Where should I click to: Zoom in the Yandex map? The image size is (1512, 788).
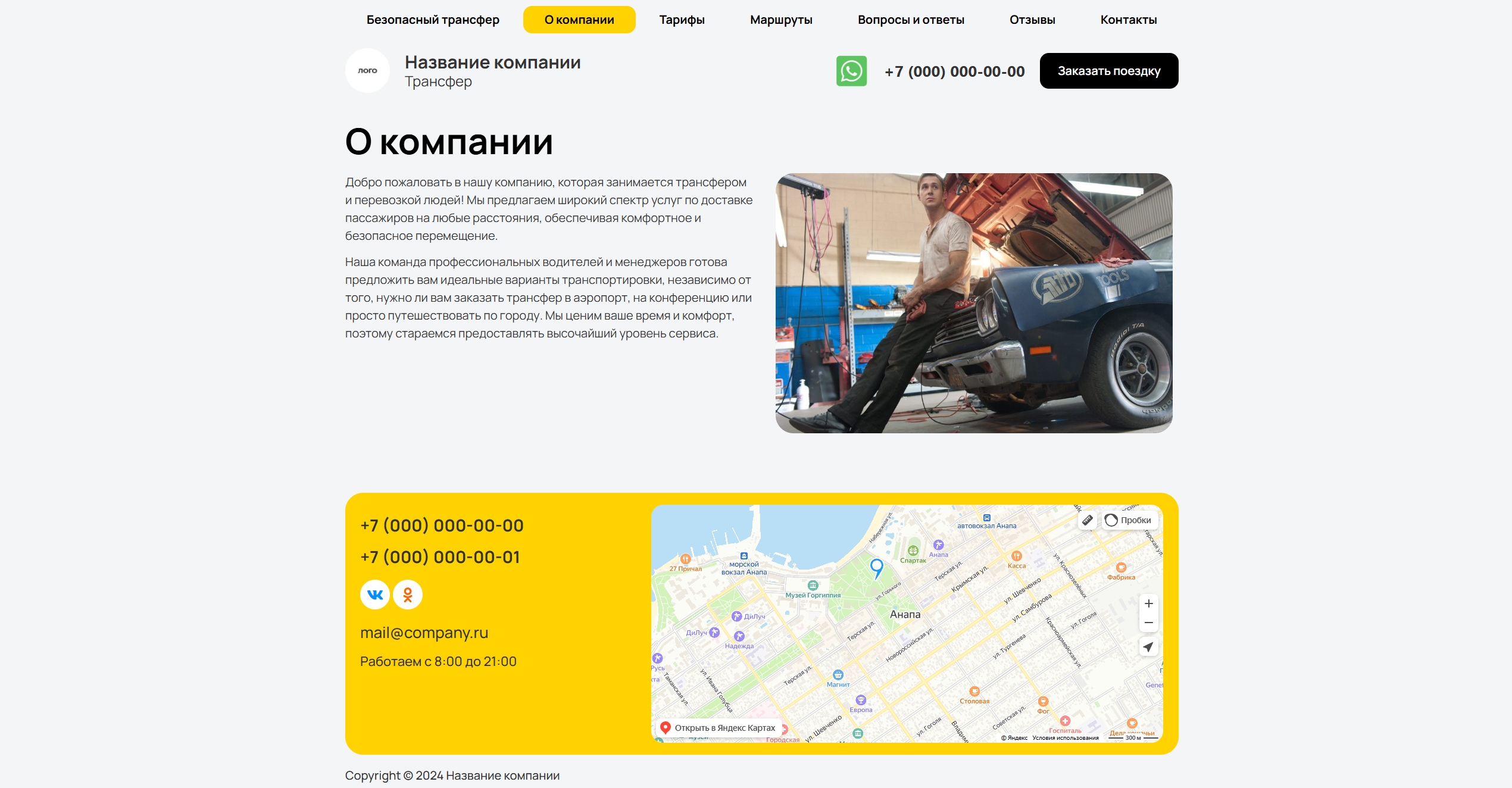pos(1148,603)
